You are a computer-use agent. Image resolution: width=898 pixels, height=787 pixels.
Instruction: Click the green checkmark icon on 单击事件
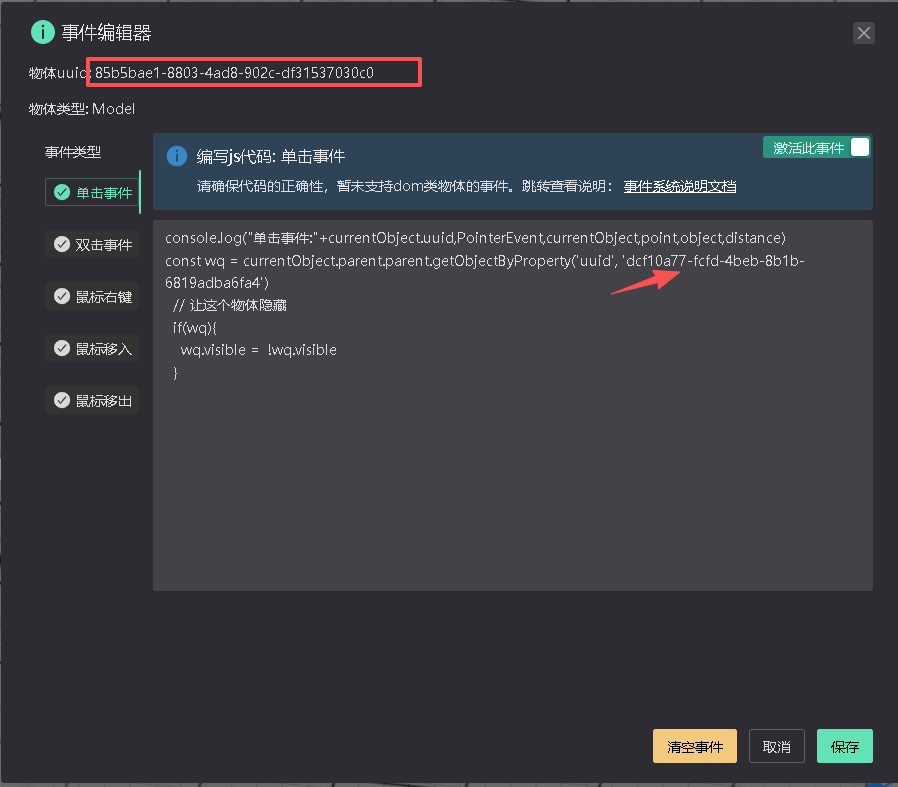[x=62, y=192]
